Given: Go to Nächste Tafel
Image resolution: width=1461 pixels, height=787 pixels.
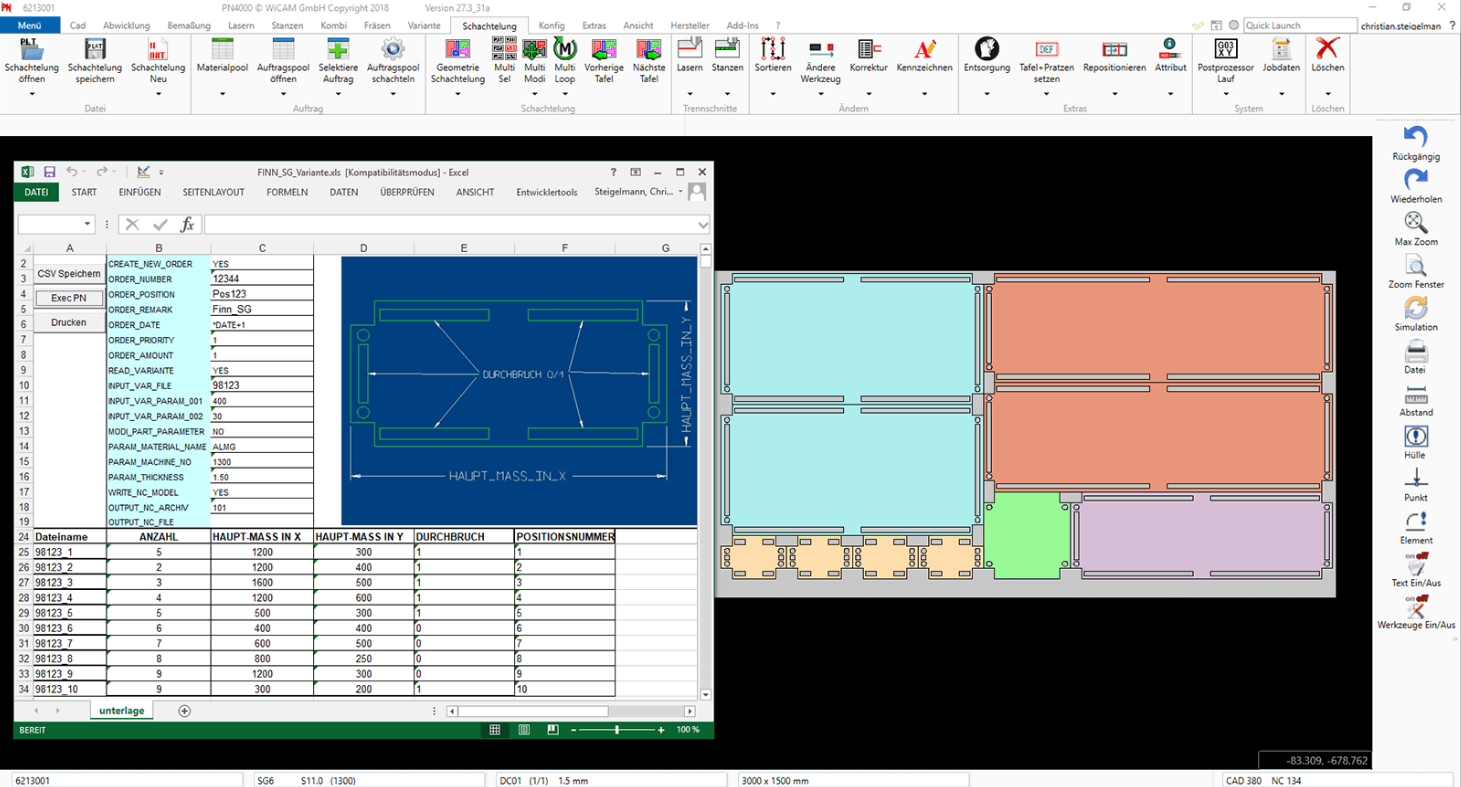Looking at the screenshot, I should tap(649, 48).
